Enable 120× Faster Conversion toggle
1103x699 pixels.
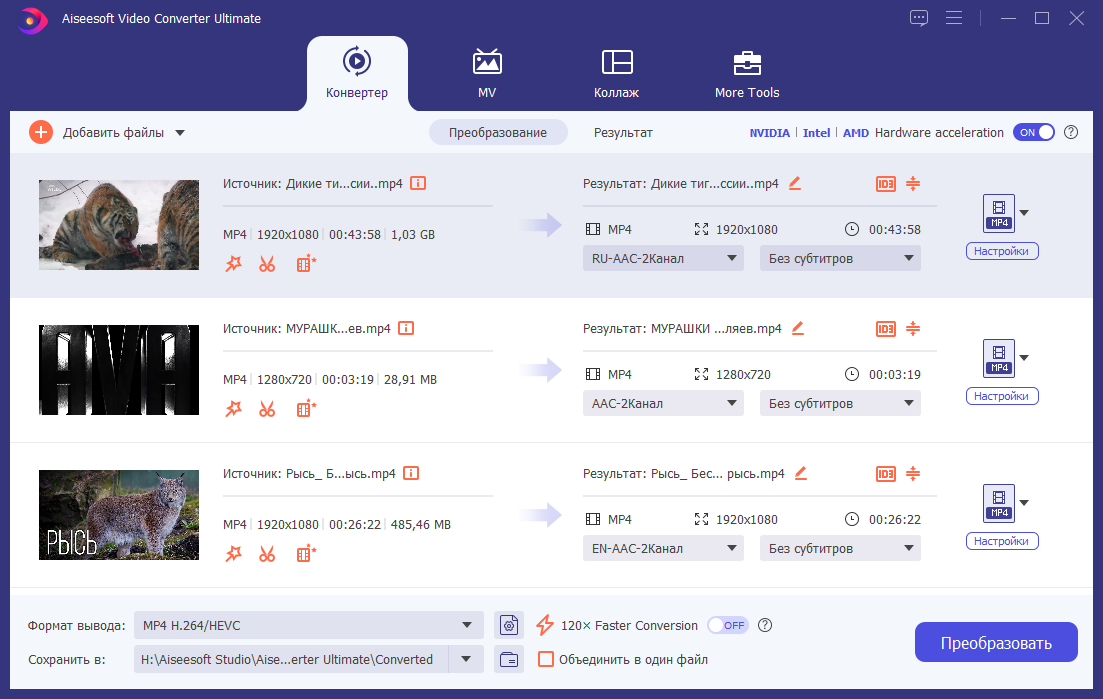[727, 625]
